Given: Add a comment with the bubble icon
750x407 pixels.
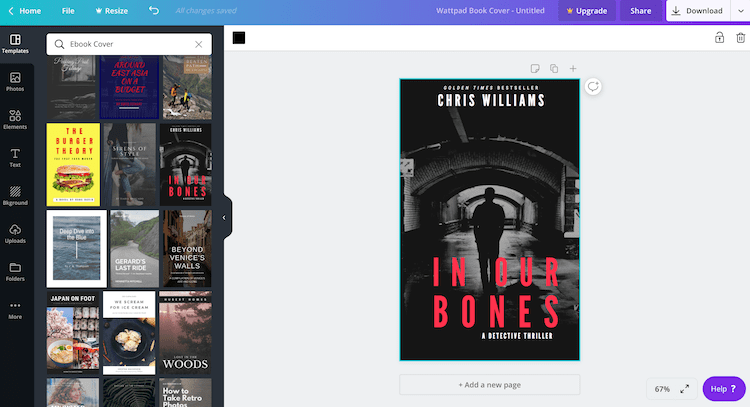Looking at the screenshot, I should click(593, 87).
